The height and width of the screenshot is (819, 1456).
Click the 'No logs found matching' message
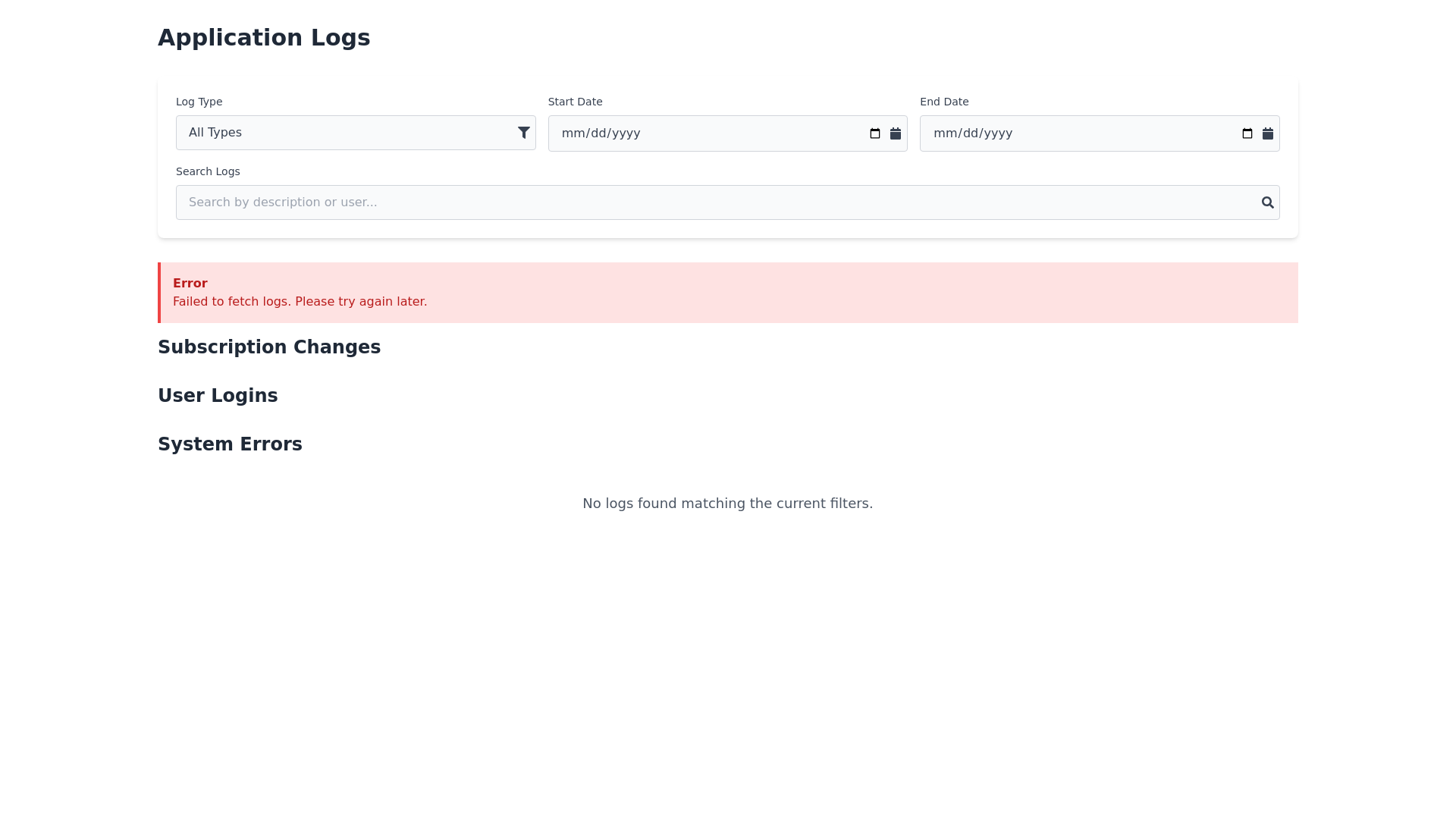click(x=728, y=504)
